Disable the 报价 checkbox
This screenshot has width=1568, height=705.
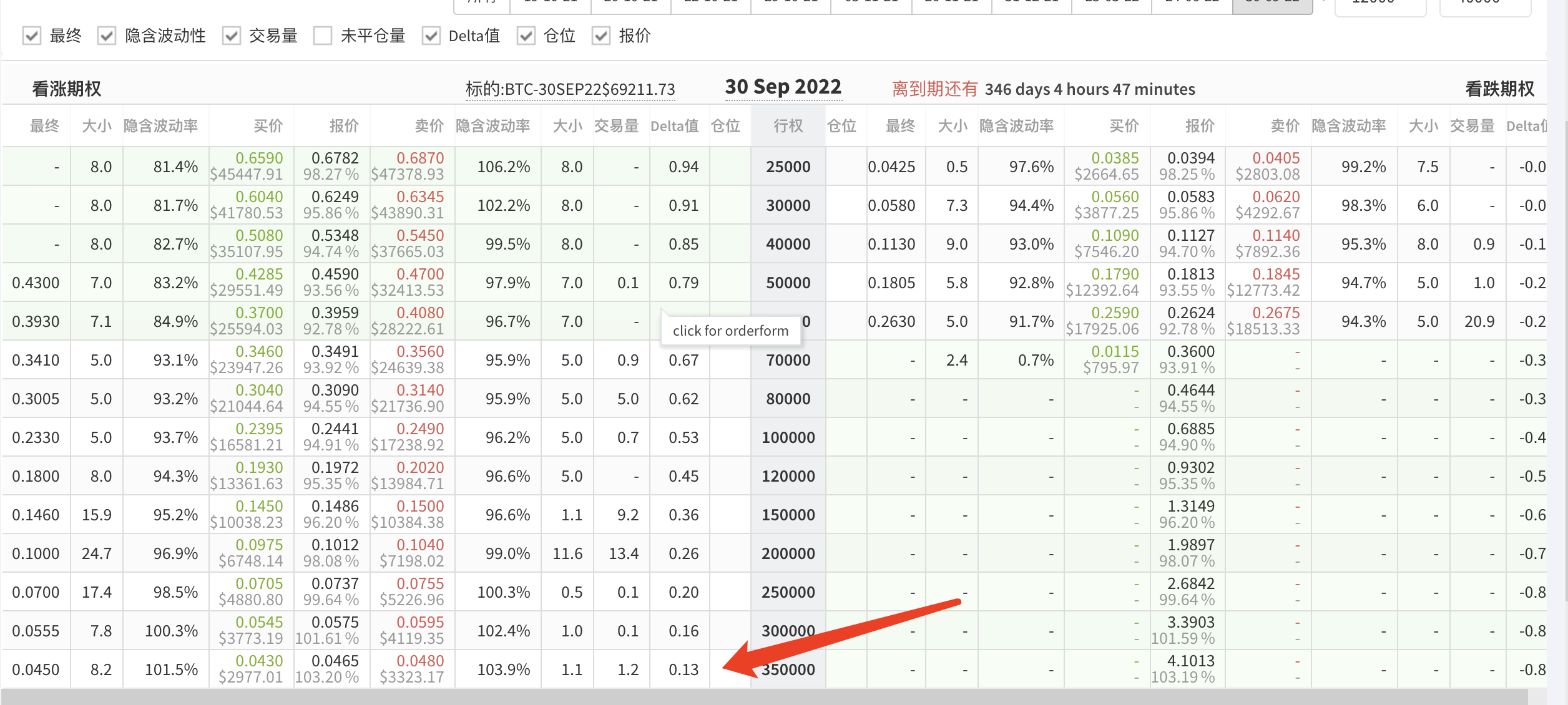[600, 36]
